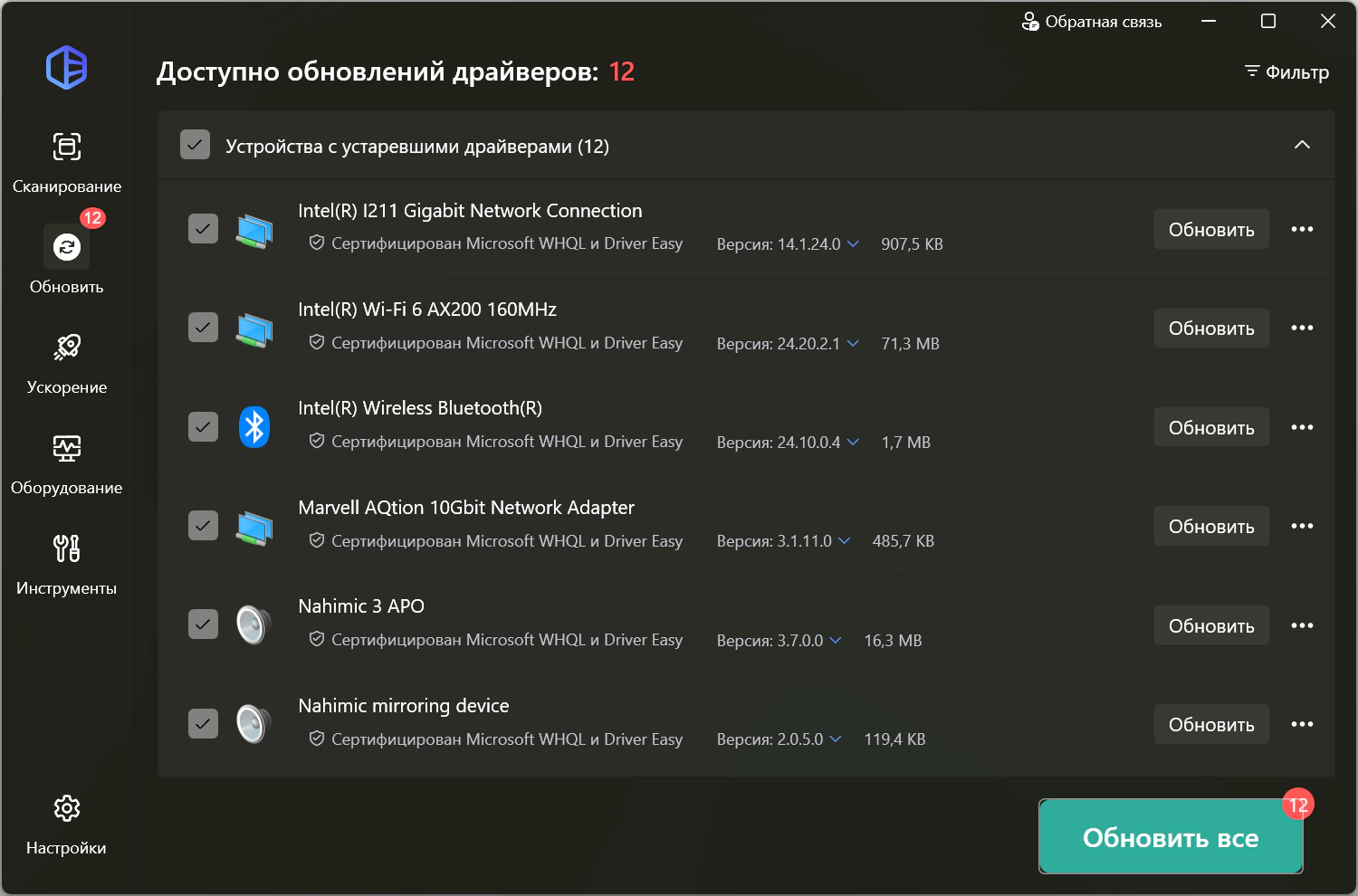Click the Обновить все button
This screenshot has height=896, width=1358.
(x=1171, y=837)
